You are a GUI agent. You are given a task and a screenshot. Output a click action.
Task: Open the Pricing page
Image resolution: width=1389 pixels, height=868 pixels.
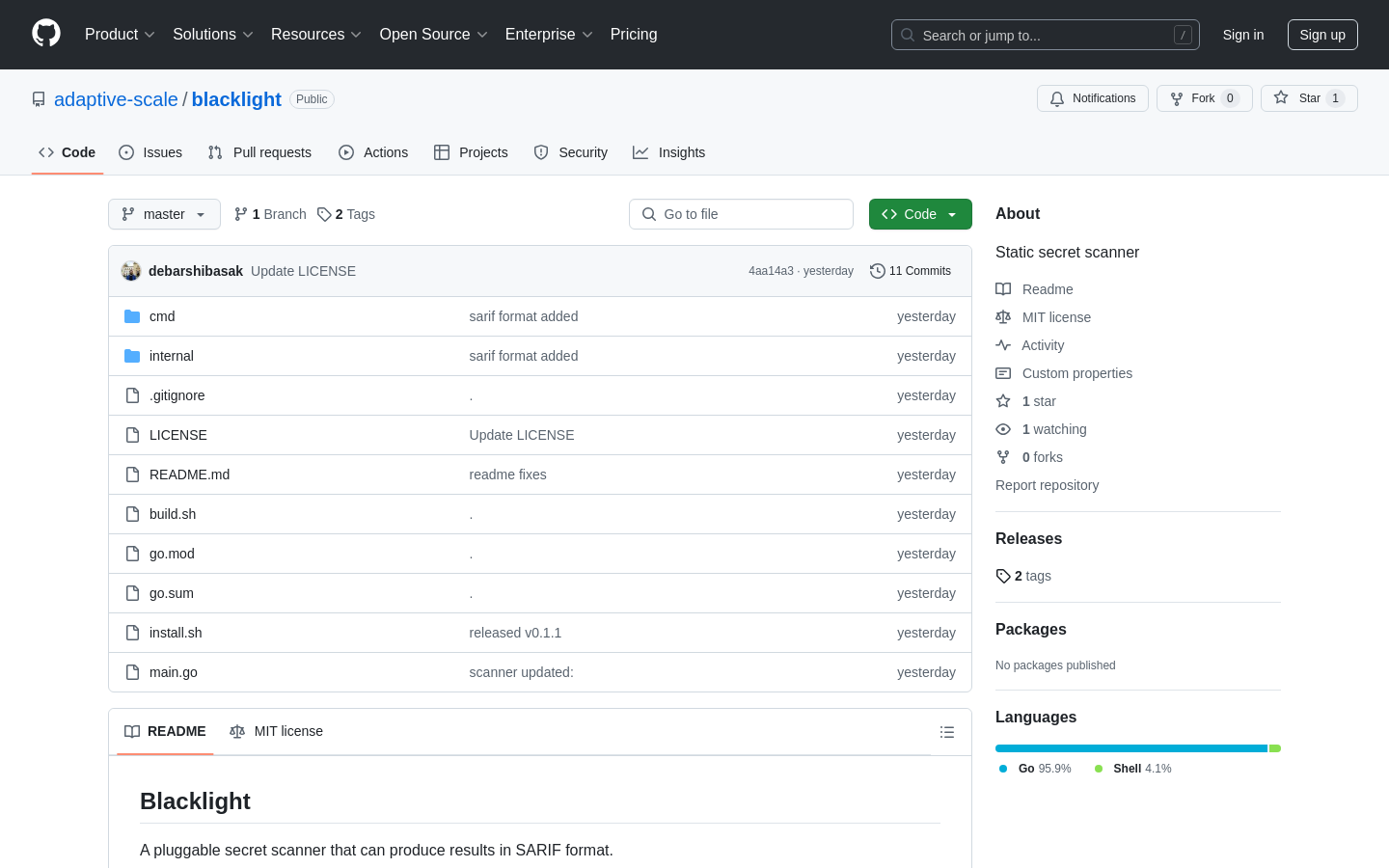(x=634, y=34)
